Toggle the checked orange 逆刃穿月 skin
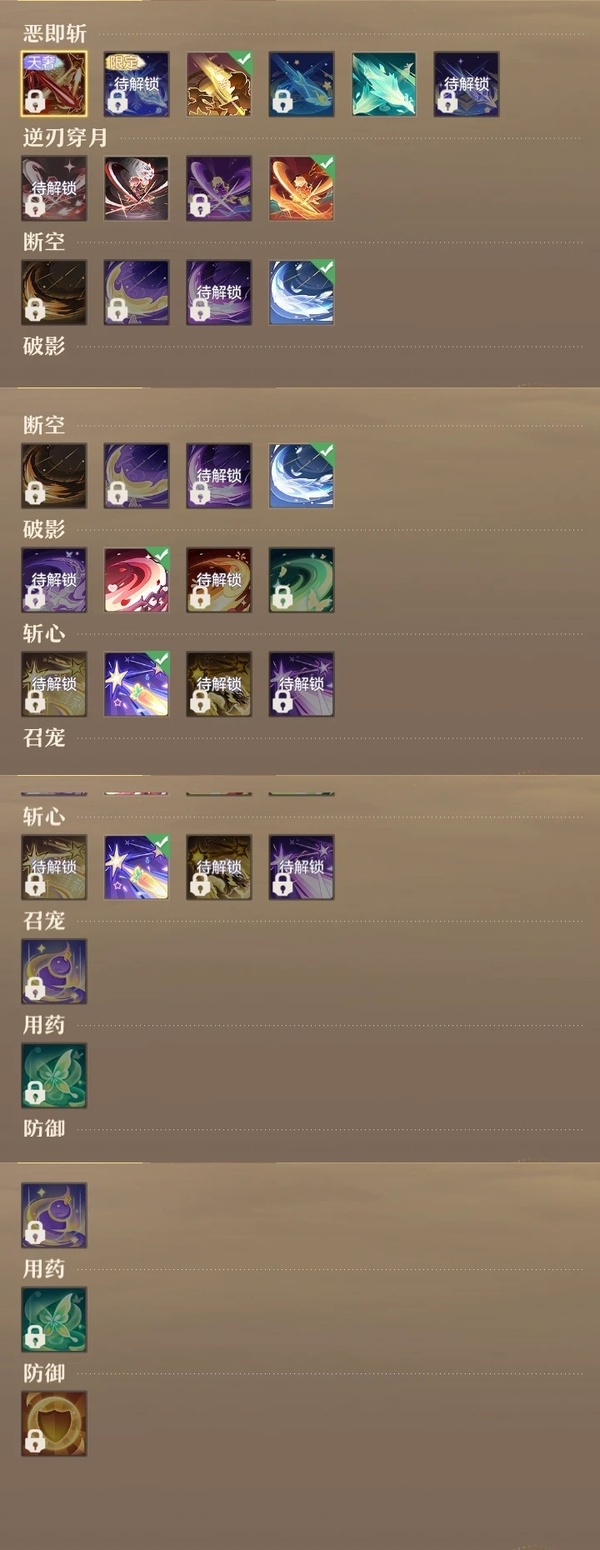Screen dimensions: 600x1550 click(x=301, y=188)
